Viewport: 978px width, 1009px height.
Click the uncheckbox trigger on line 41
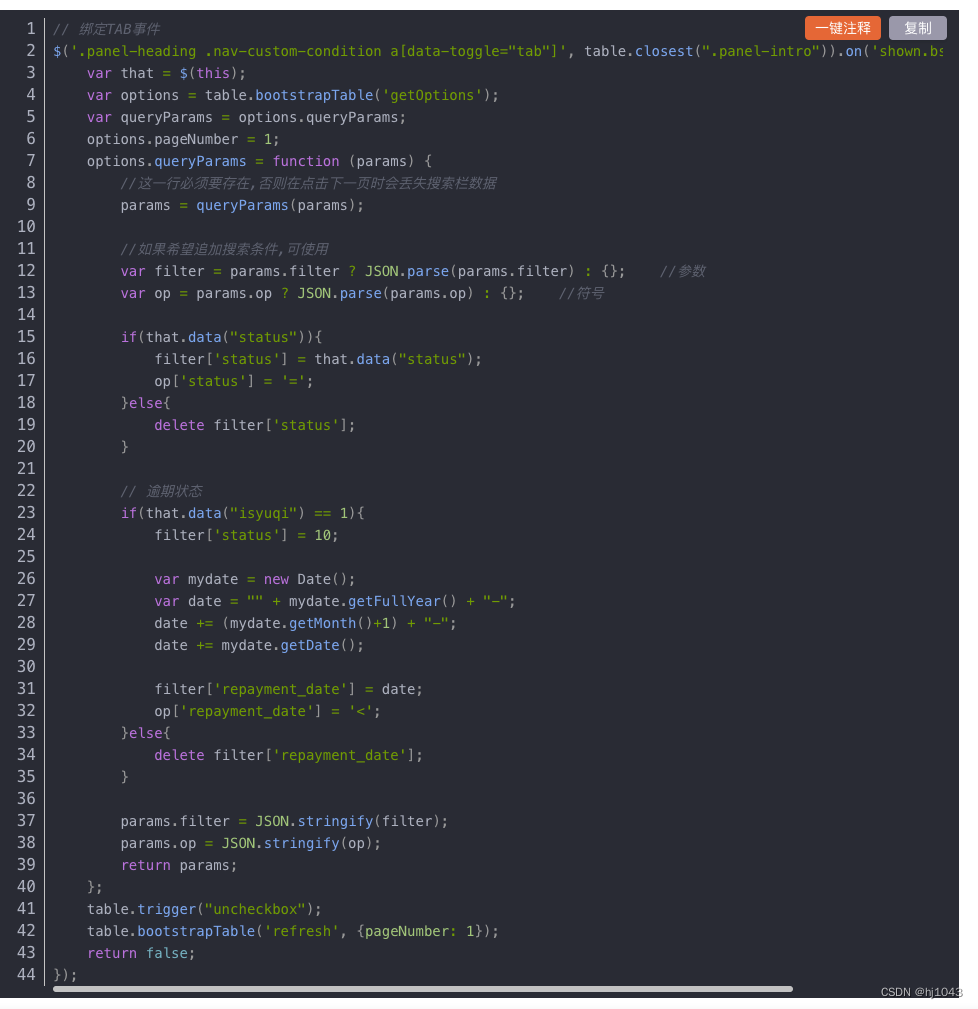[x=213, y=908]
